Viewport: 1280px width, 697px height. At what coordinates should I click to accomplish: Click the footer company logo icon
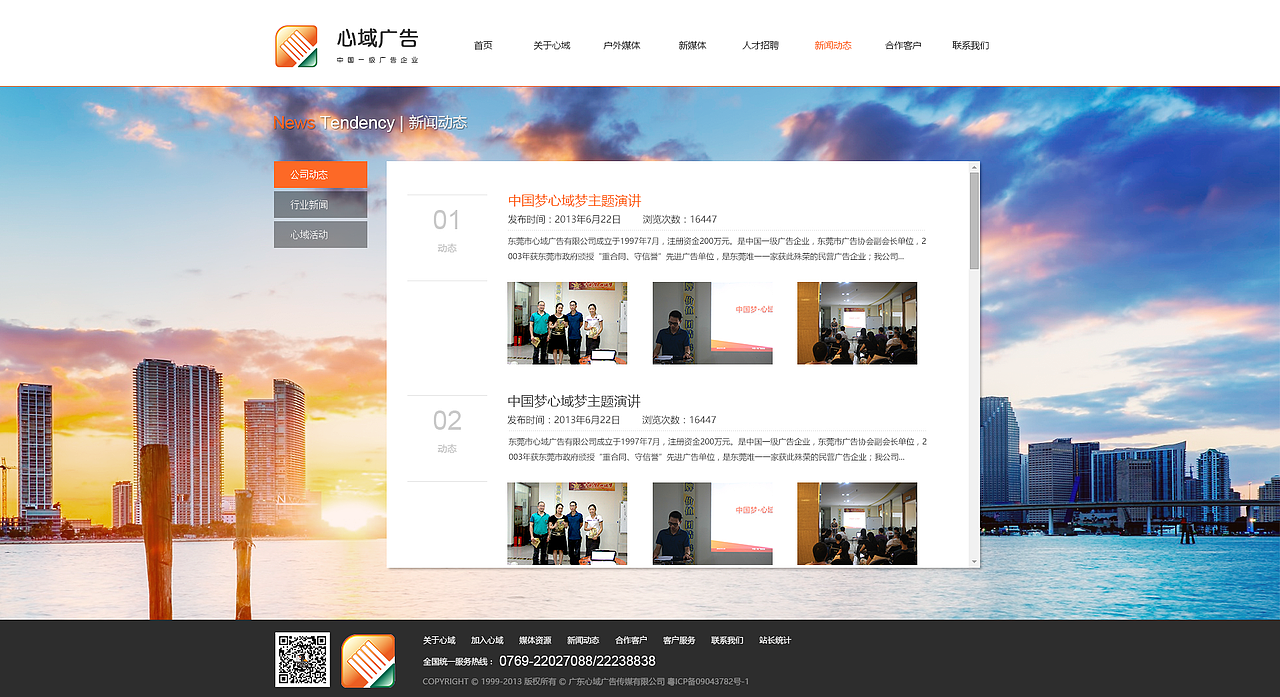(367, 660)
